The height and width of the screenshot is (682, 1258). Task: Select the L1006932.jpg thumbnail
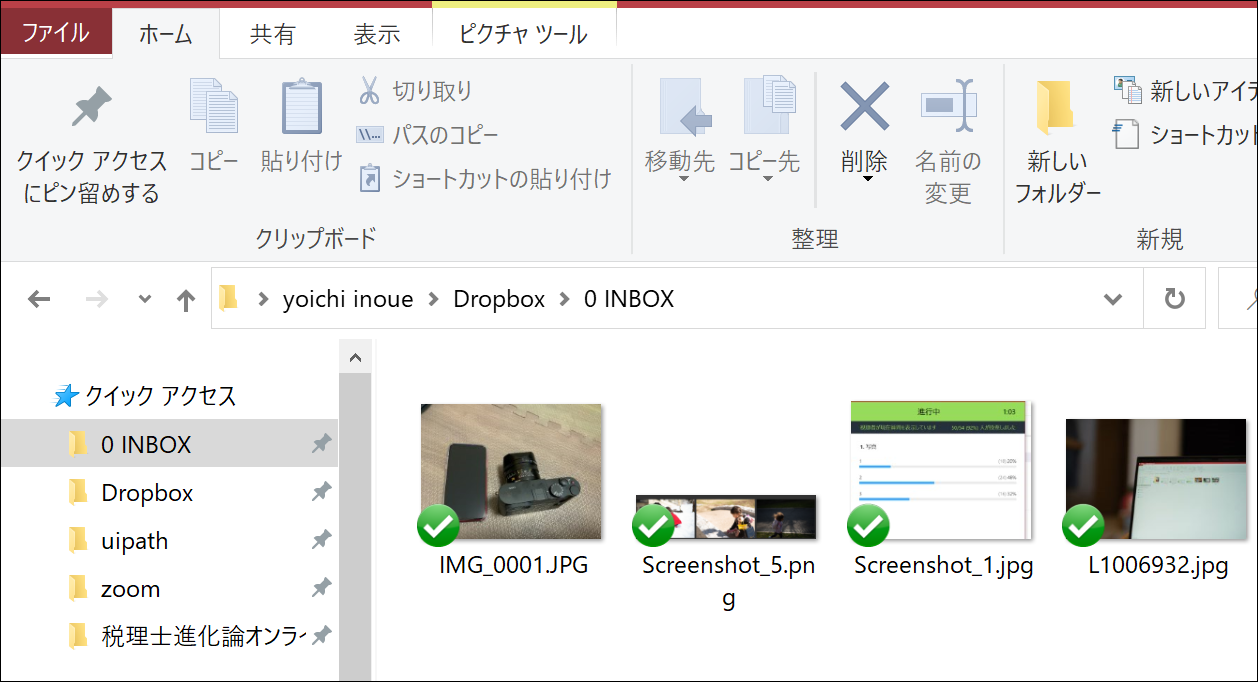pyautogui.click(x=1156, y=479)
